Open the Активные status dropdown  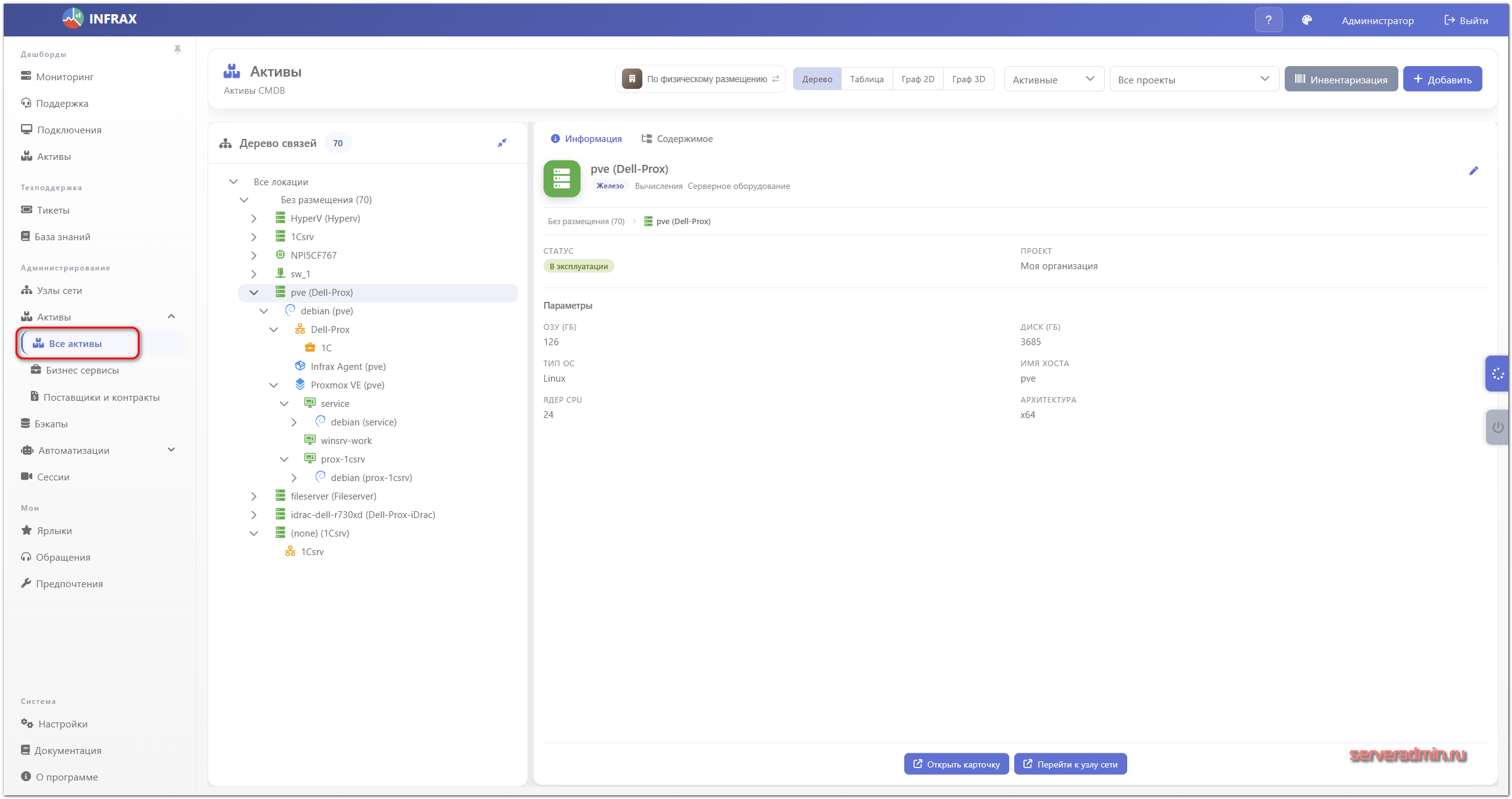coord(1053,79)
